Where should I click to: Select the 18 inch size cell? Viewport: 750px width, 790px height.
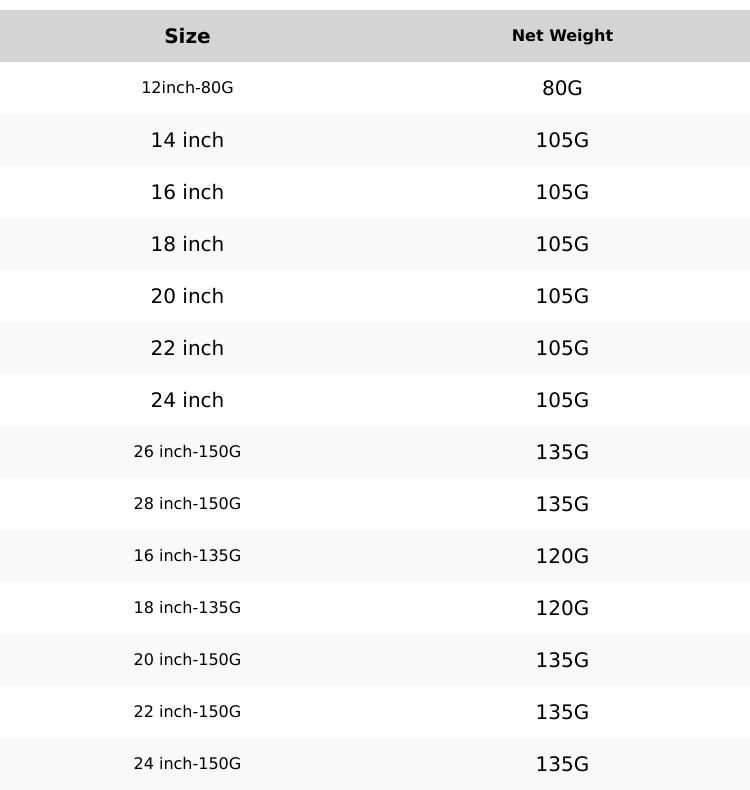coord(187,244)
